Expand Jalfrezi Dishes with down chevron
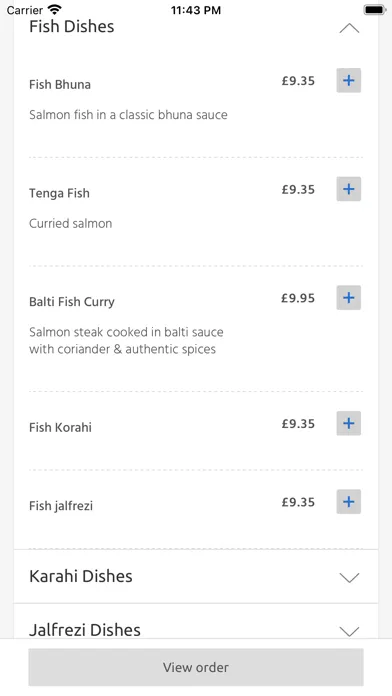 [x=349, y=631]
